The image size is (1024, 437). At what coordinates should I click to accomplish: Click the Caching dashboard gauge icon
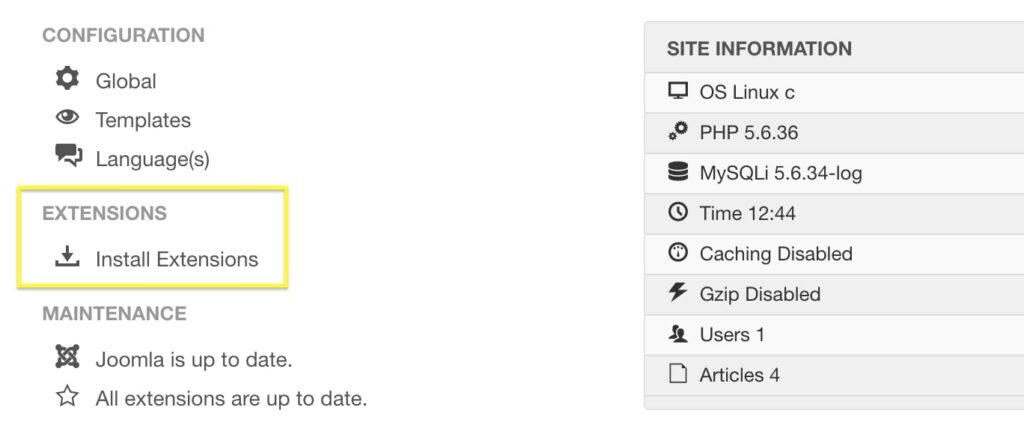pyautogui.click(x=678, y=253)
